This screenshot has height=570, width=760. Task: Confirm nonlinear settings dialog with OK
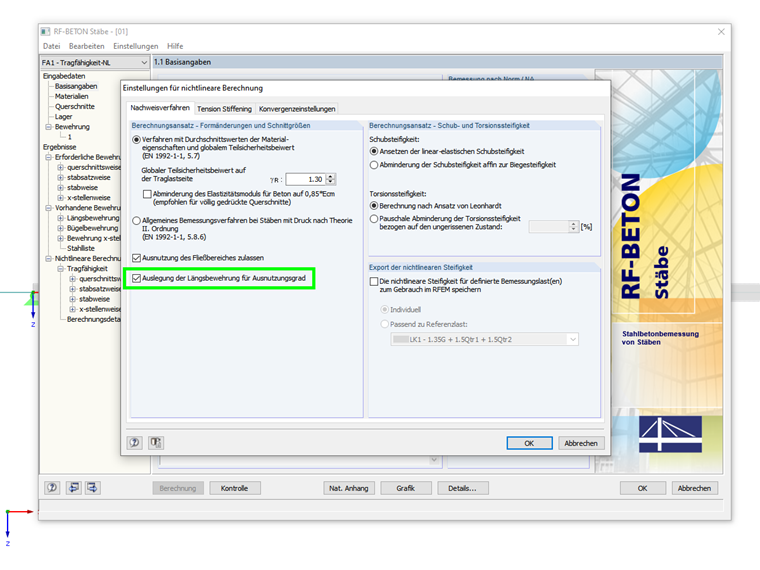[529, 443]
